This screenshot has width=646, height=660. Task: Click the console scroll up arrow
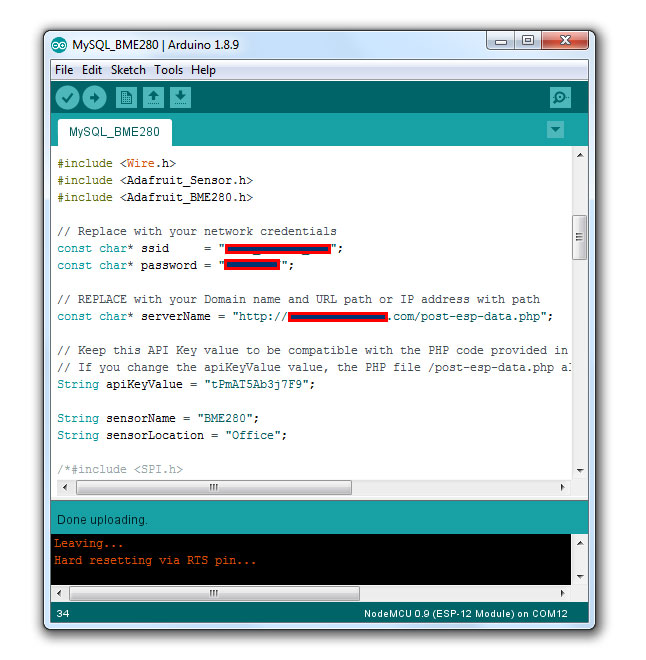coord(580,543)
